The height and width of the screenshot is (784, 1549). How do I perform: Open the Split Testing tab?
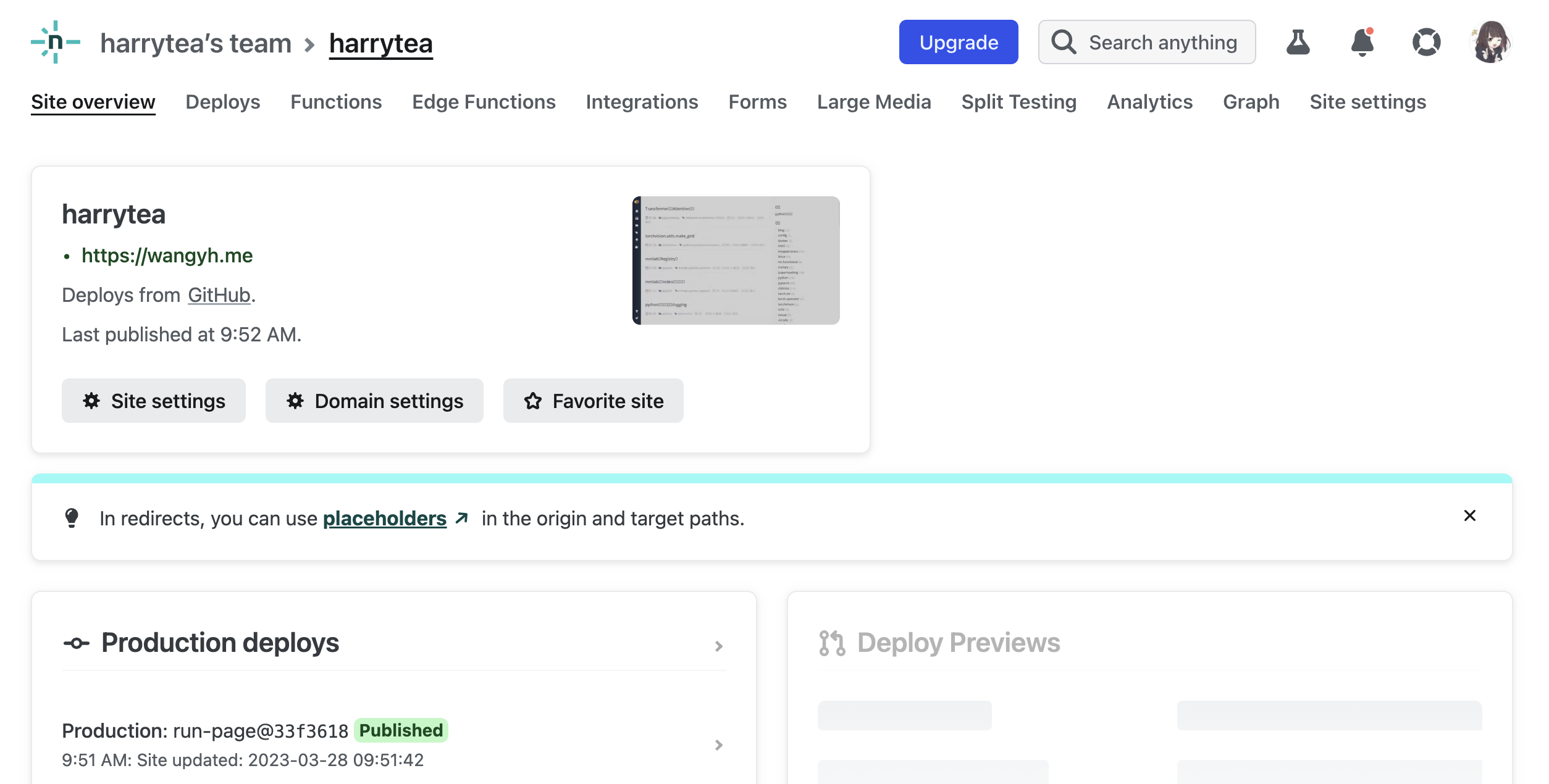[1018, 102]
